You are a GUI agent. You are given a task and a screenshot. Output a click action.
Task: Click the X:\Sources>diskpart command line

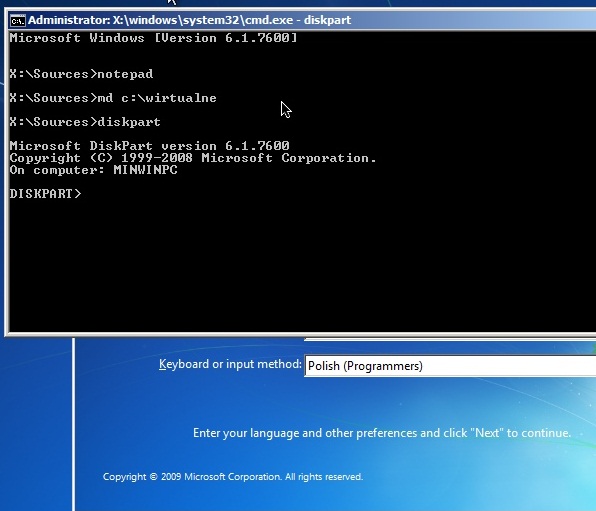tap(85, 122)
